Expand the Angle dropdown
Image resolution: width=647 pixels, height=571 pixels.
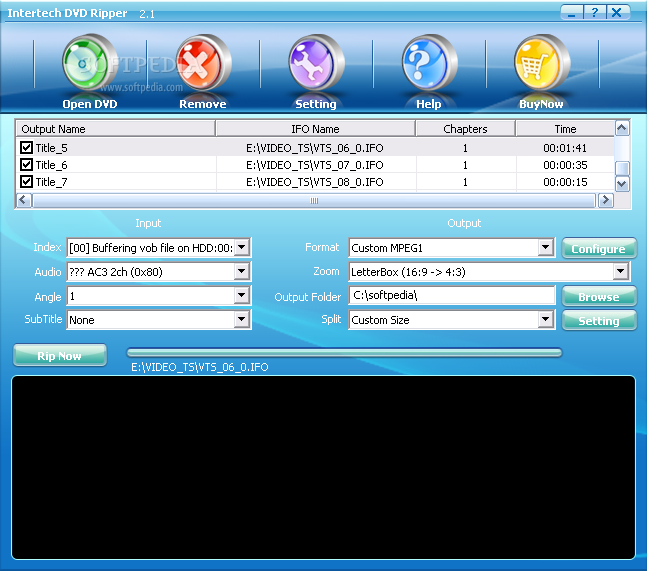pyautogui.click(x=242, y=295)
